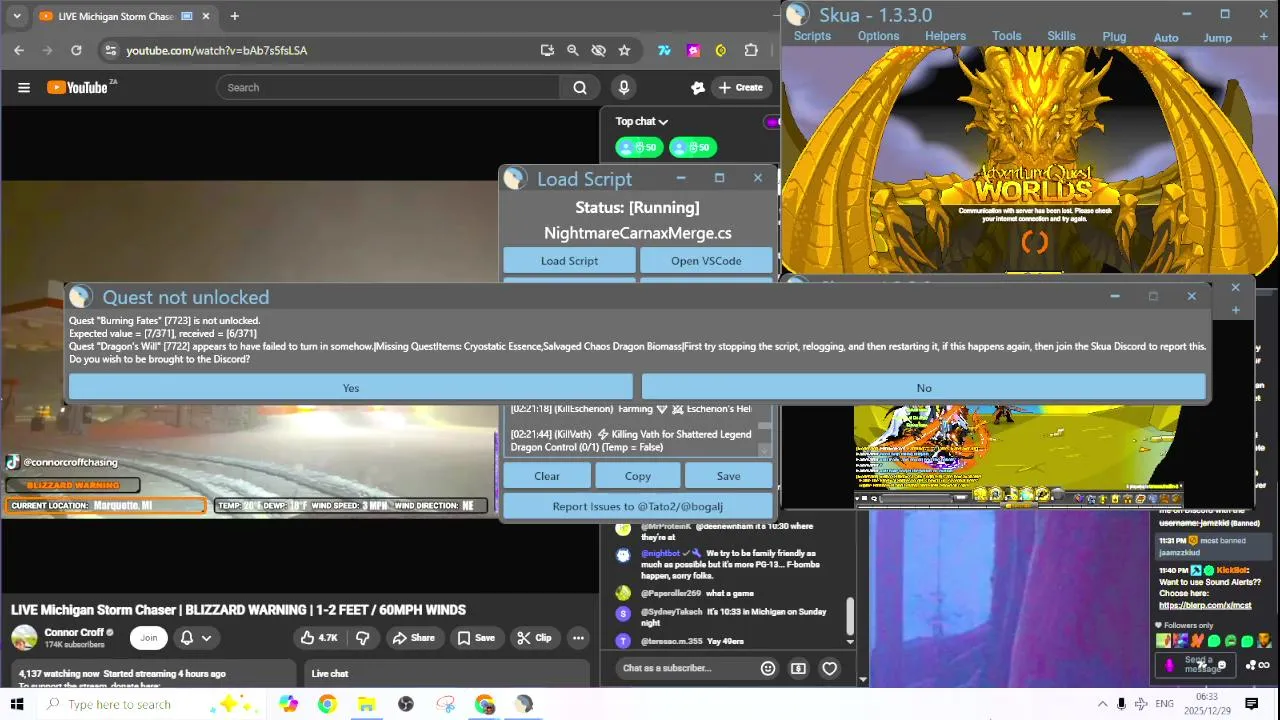Clear the script log
The image size is (1280, 720).
pyautogui.click(x=547, y=476)
